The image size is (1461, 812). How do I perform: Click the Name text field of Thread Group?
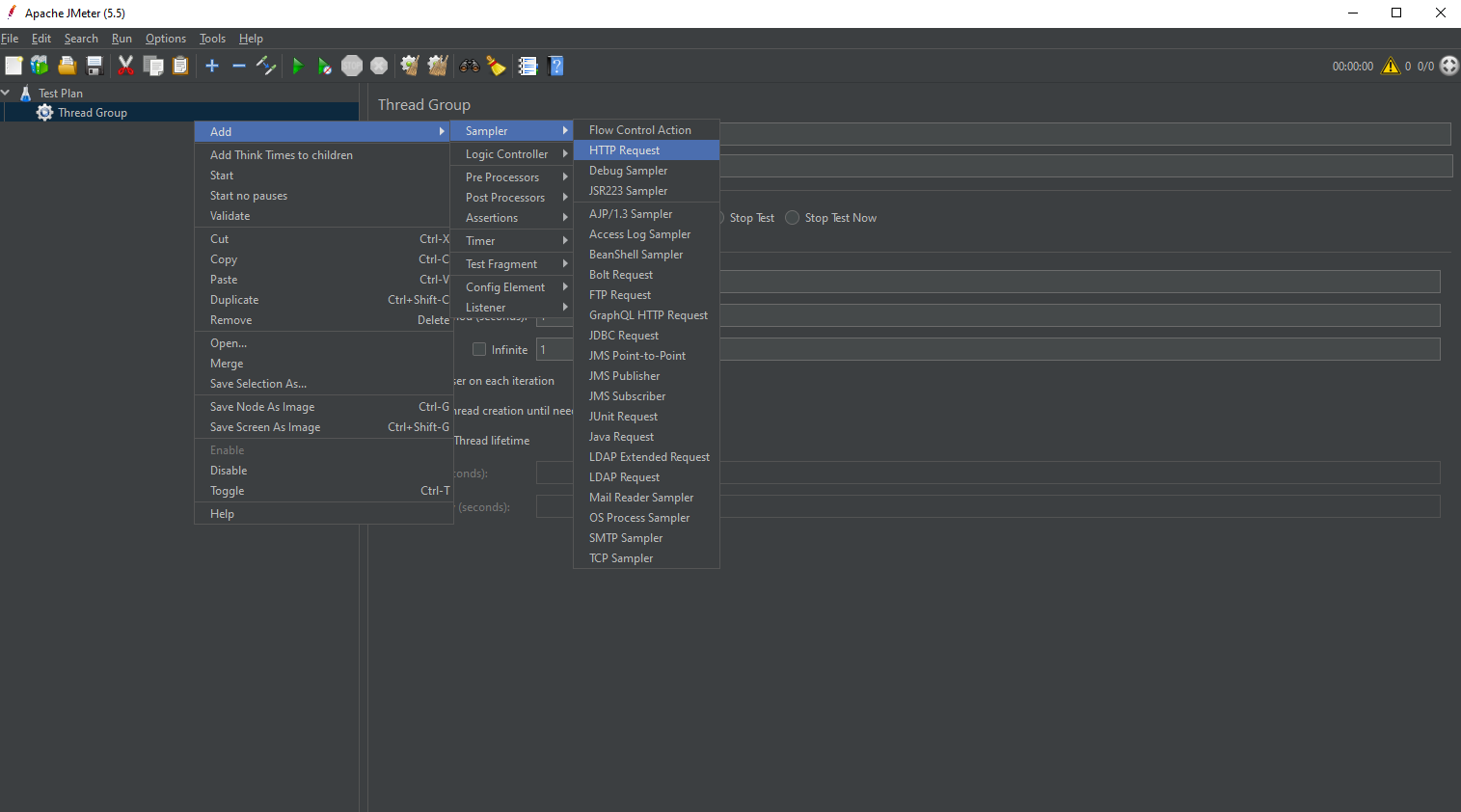[1085, 134]
